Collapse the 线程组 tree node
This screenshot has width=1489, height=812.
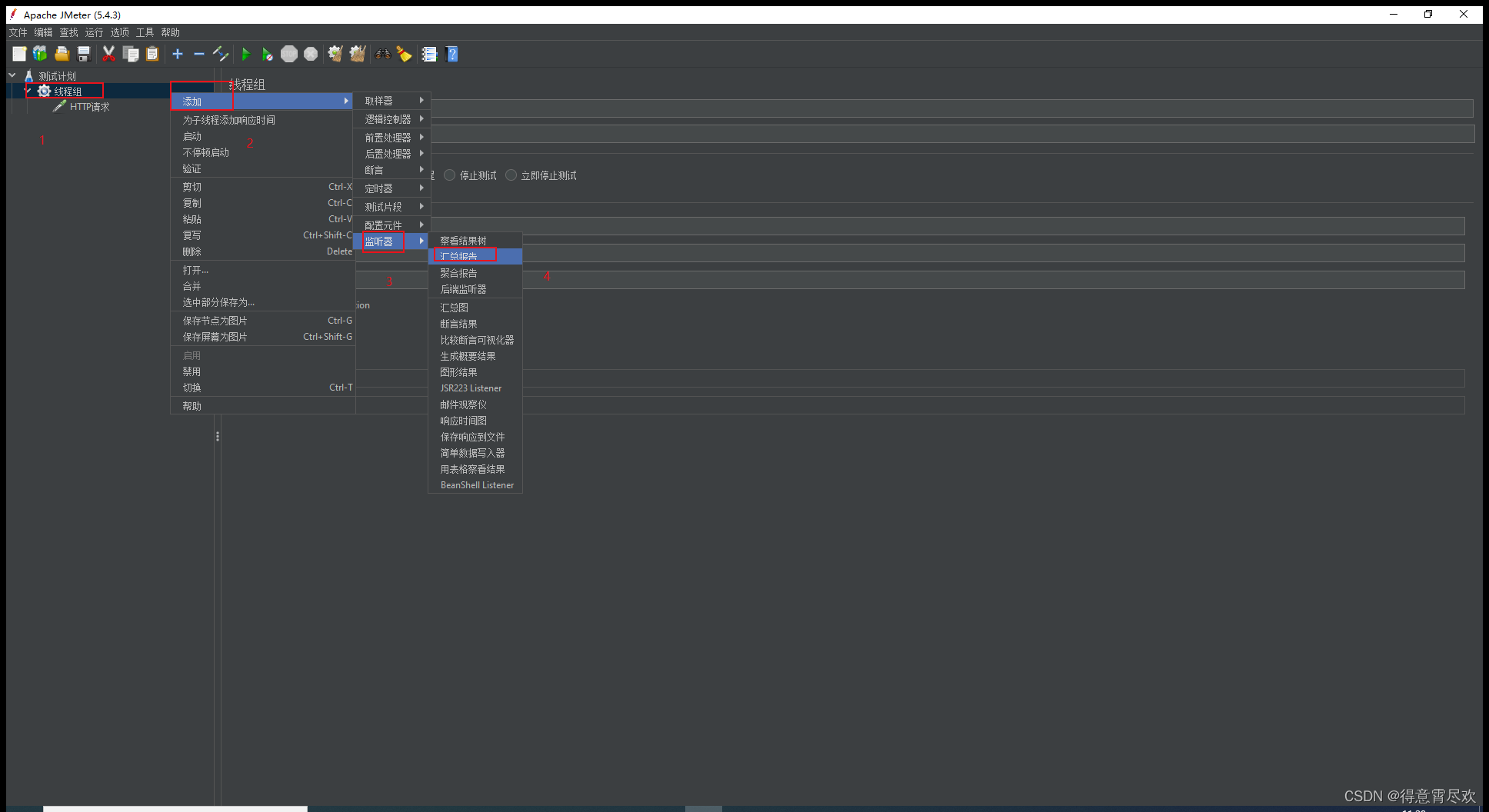pos(28,91)
